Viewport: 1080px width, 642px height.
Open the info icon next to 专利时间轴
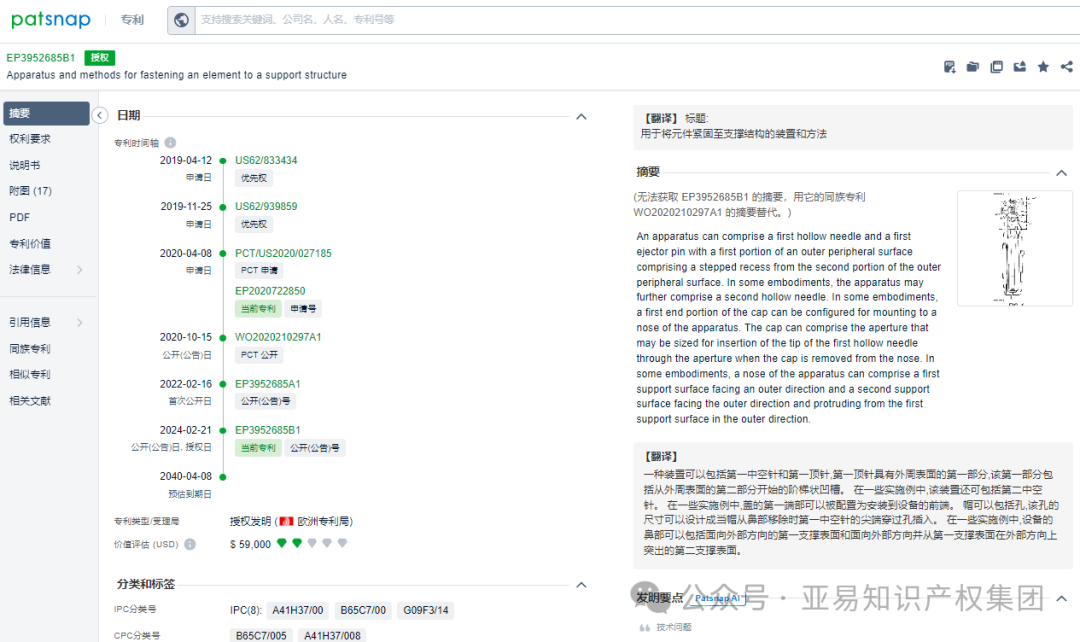[x=167, y=142]
